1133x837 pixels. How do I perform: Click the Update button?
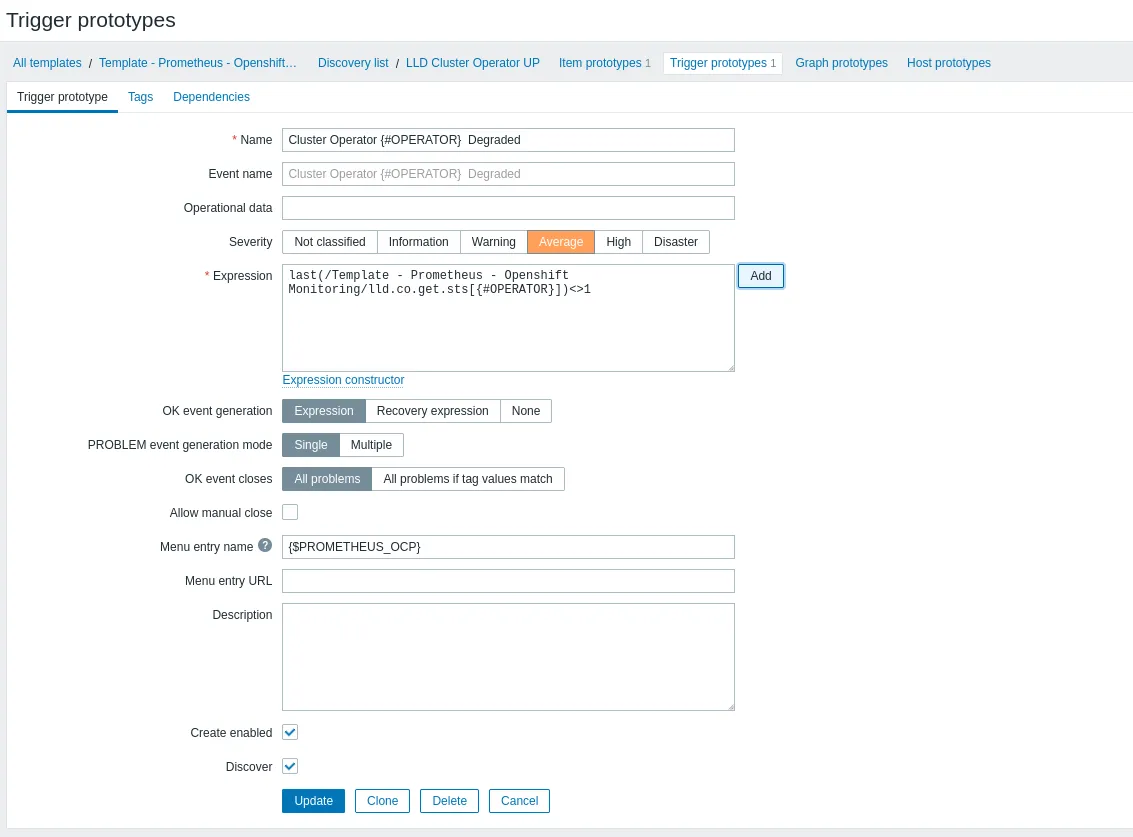coord(313,800)
